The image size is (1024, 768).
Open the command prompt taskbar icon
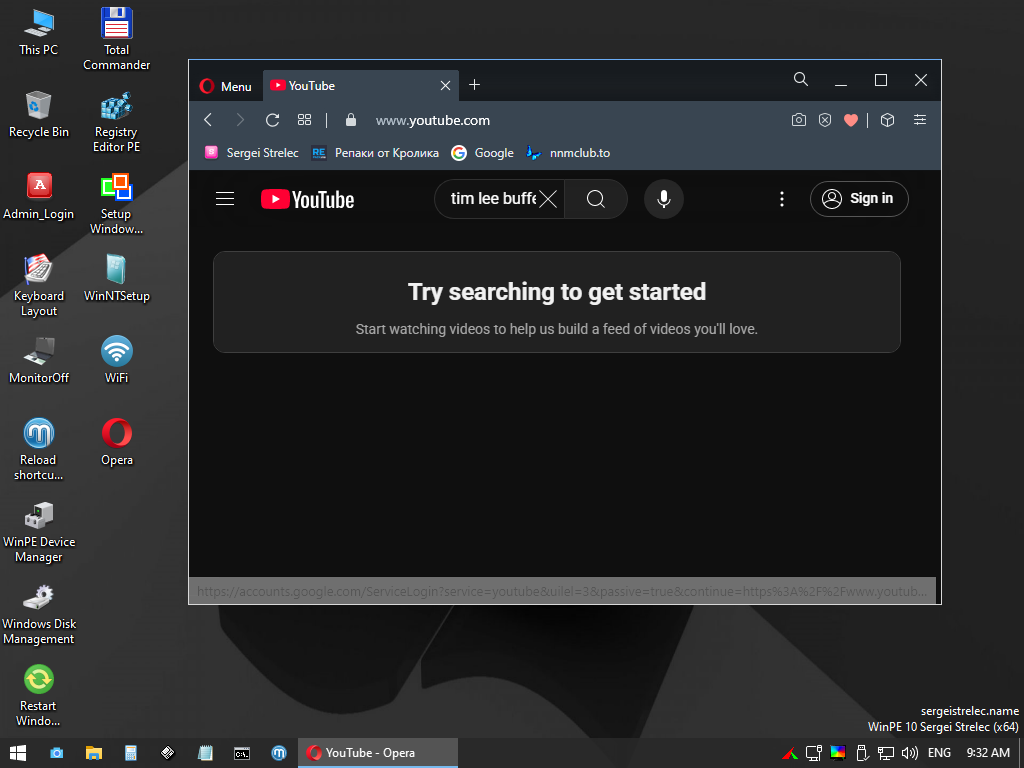pos(242,753)
